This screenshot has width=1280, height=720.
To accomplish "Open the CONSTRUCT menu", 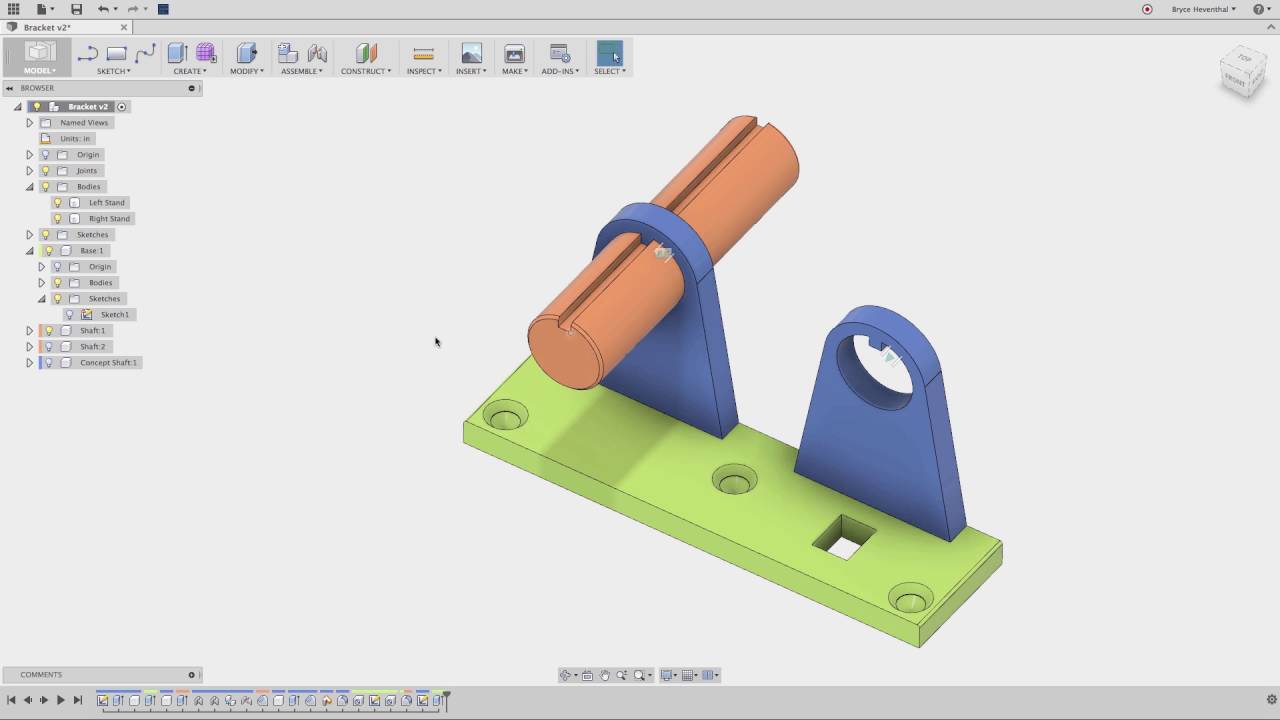I will click(x=366, y=71).
